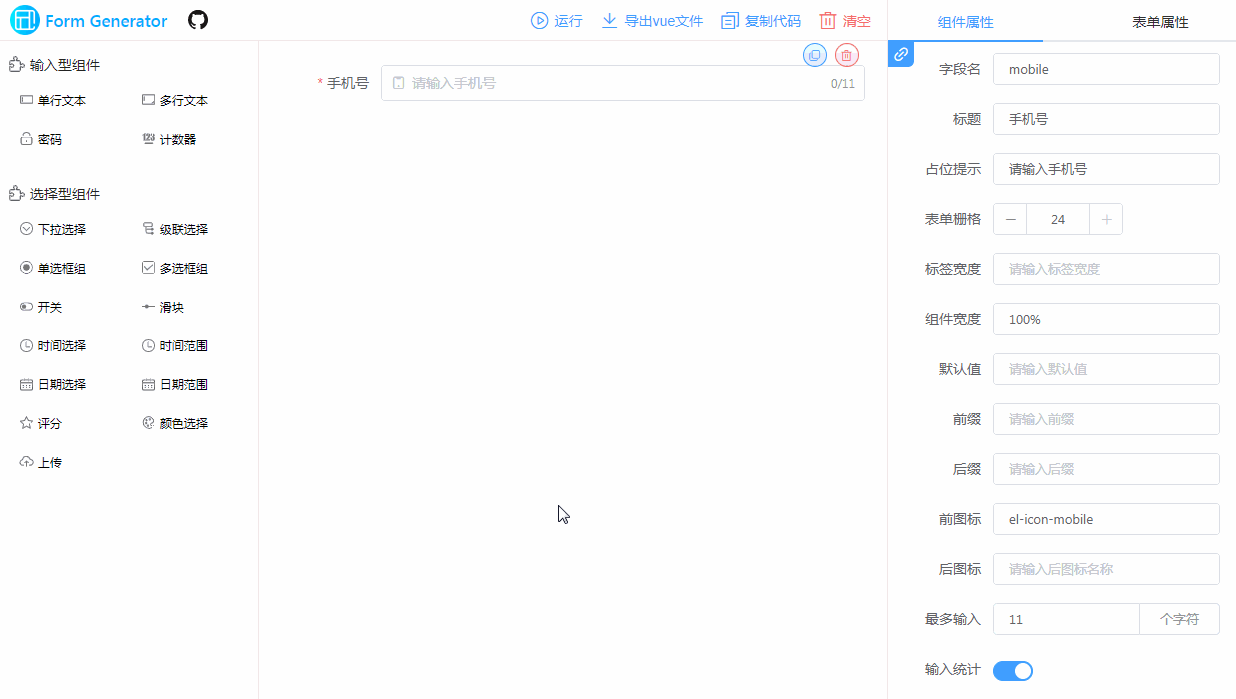The image size is (1236, 699).
Task: Toggle the 输入统计 switch off
Action: coord(1012,670)
